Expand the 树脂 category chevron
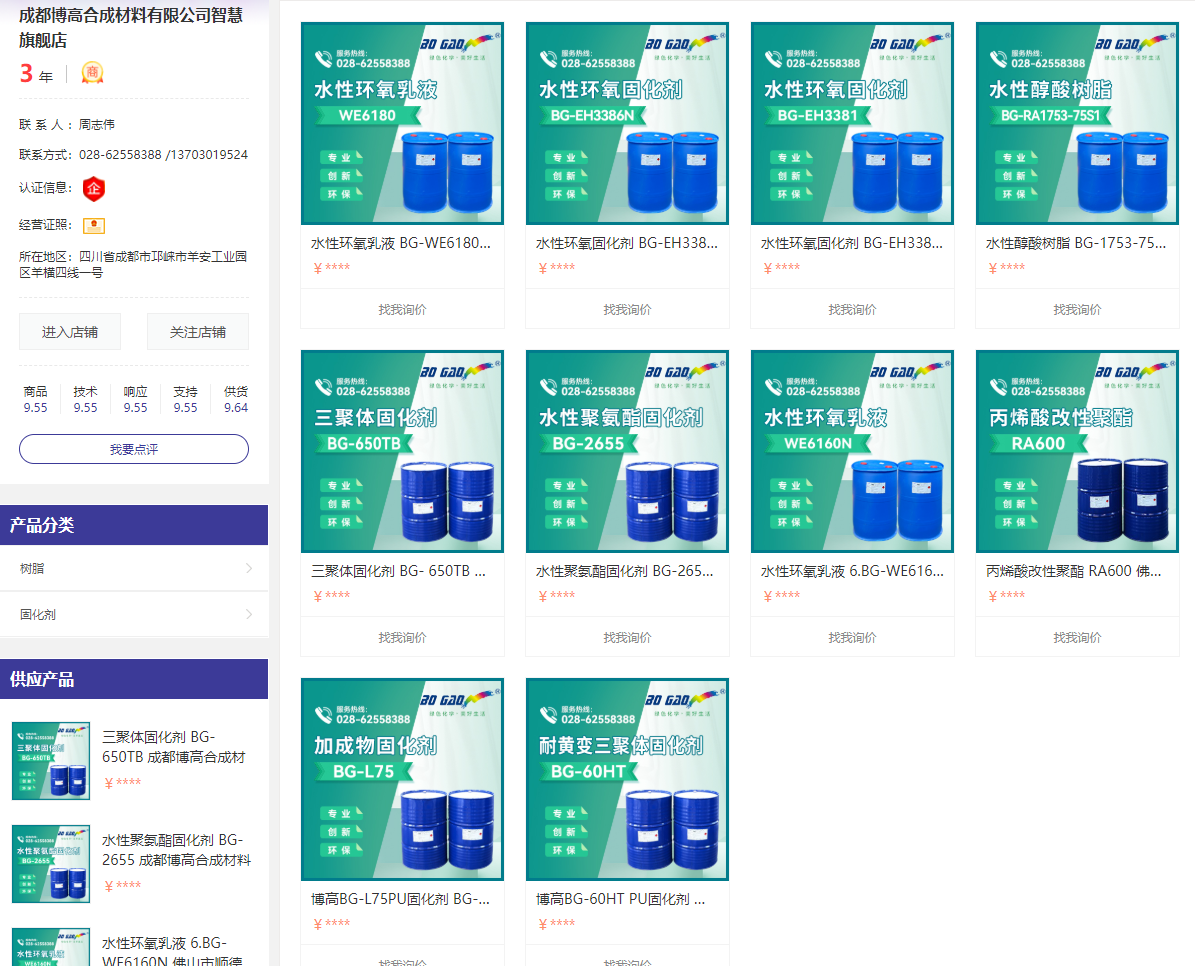This screenshot has height=966, width=1195. [249, 568]
